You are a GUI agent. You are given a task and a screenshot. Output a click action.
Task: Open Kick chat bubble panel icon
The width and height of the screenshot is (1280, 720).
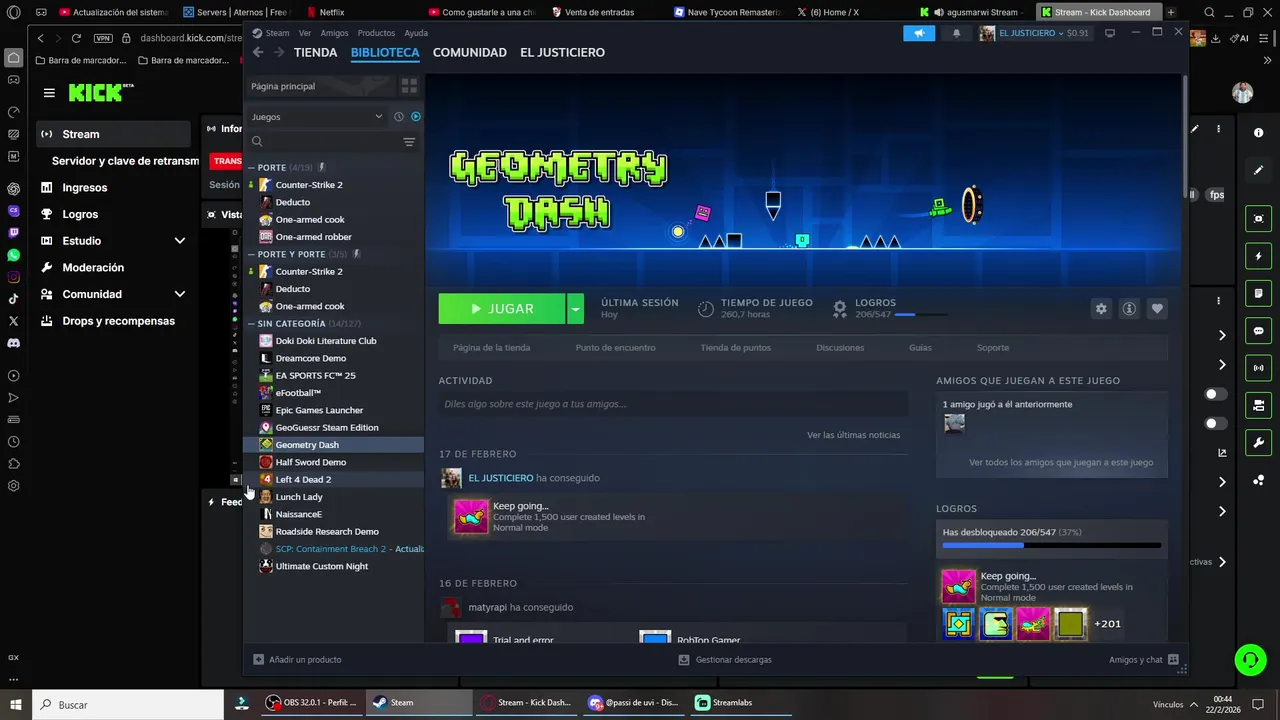click(x=1258, y=331)
